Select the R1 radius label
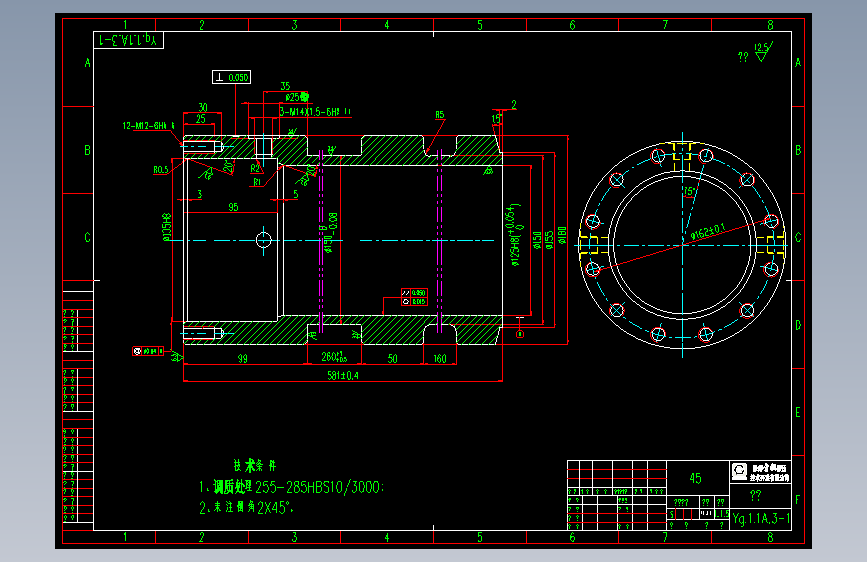The height and width of the screenshot is (562, 867). [257, 182]
